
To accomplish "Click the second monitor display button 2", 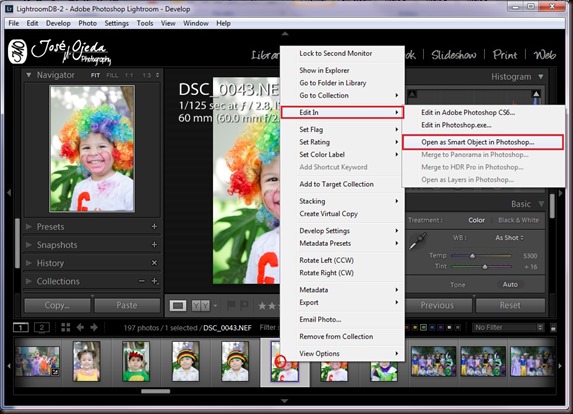I will pyautogui.click(x=42, y=327).
